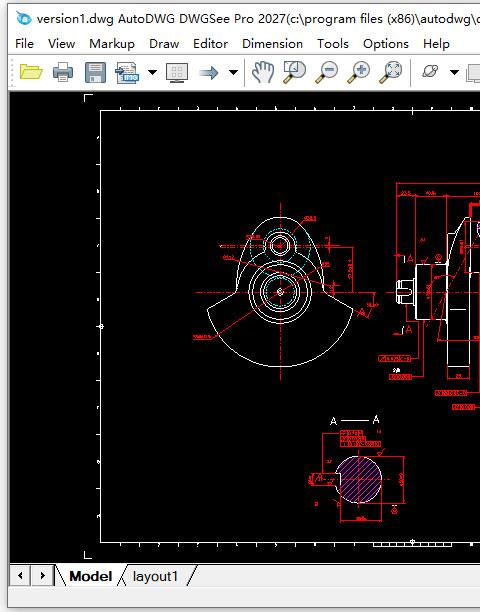This screenshot has height=612, width=480.
Task: Switch to the layout1 tab
Action: (155, 576)
